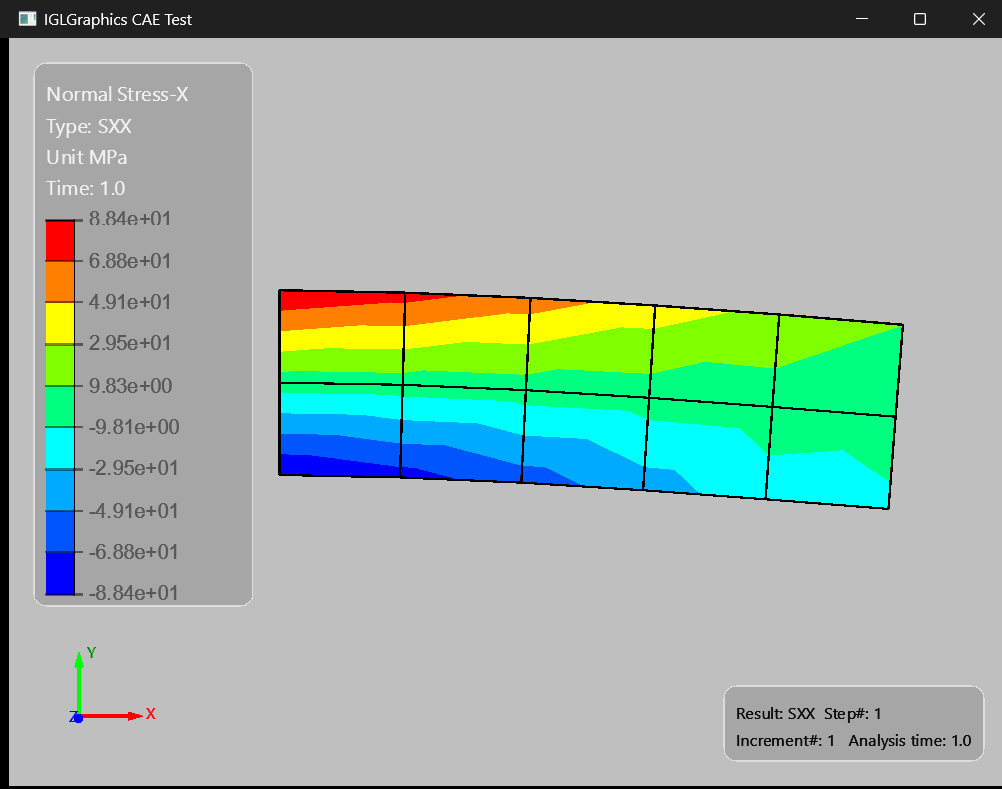This screenshot has width=1002, height=789.
Task: Click the 8.84e+01 maximum legend value
Action: coord(130,219)
